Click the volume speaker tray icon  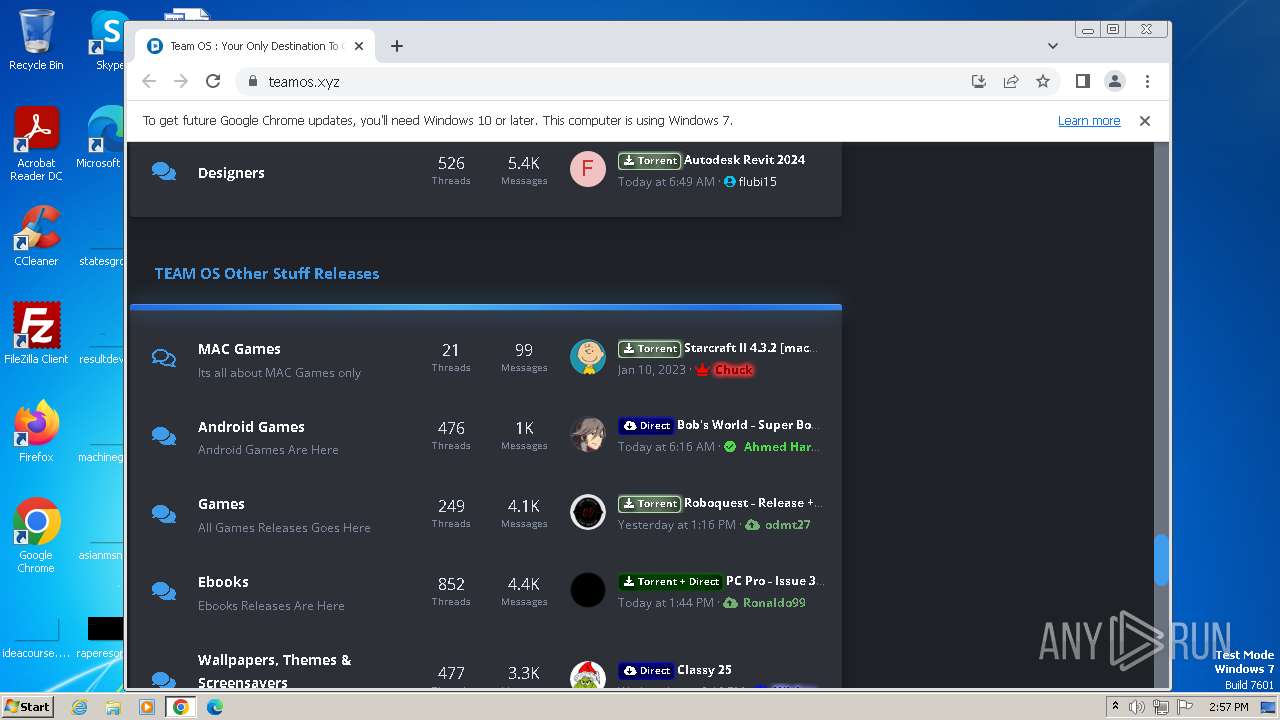coord(1137,707)
